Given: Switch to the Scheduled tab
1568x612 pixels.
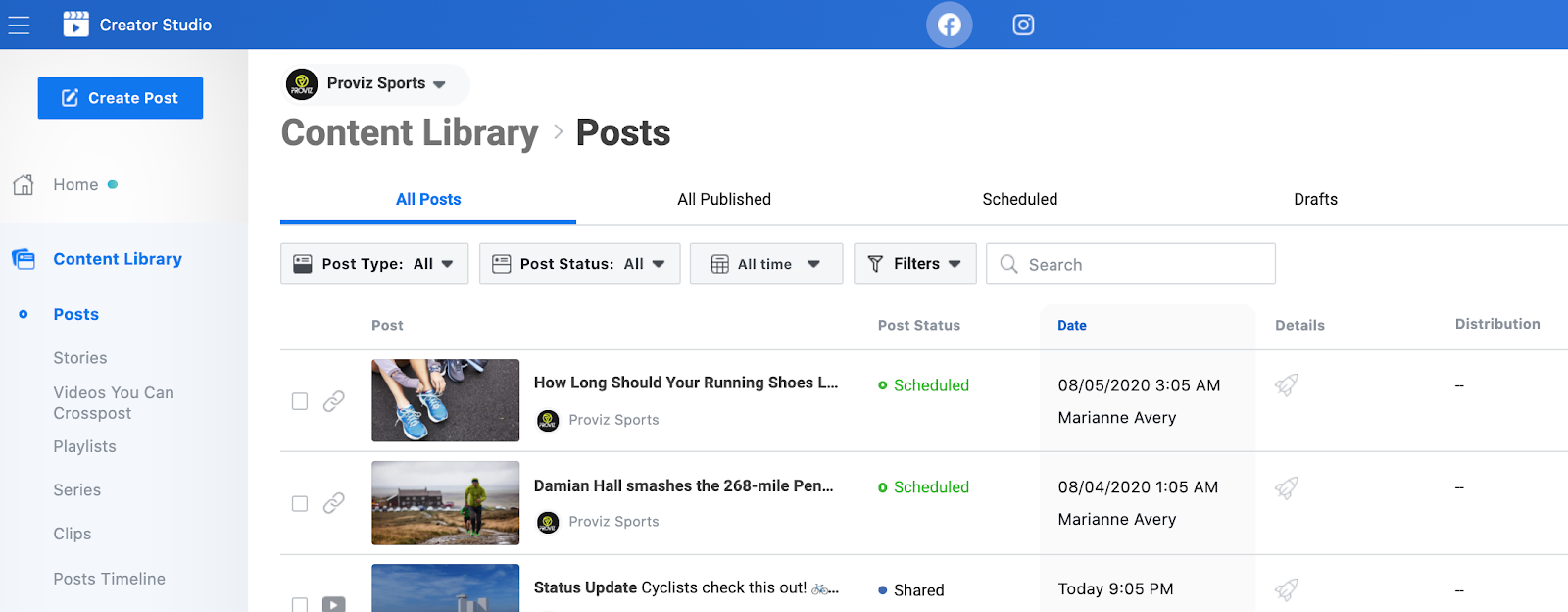Looking at the screenshot, I should click(1020, 200).
